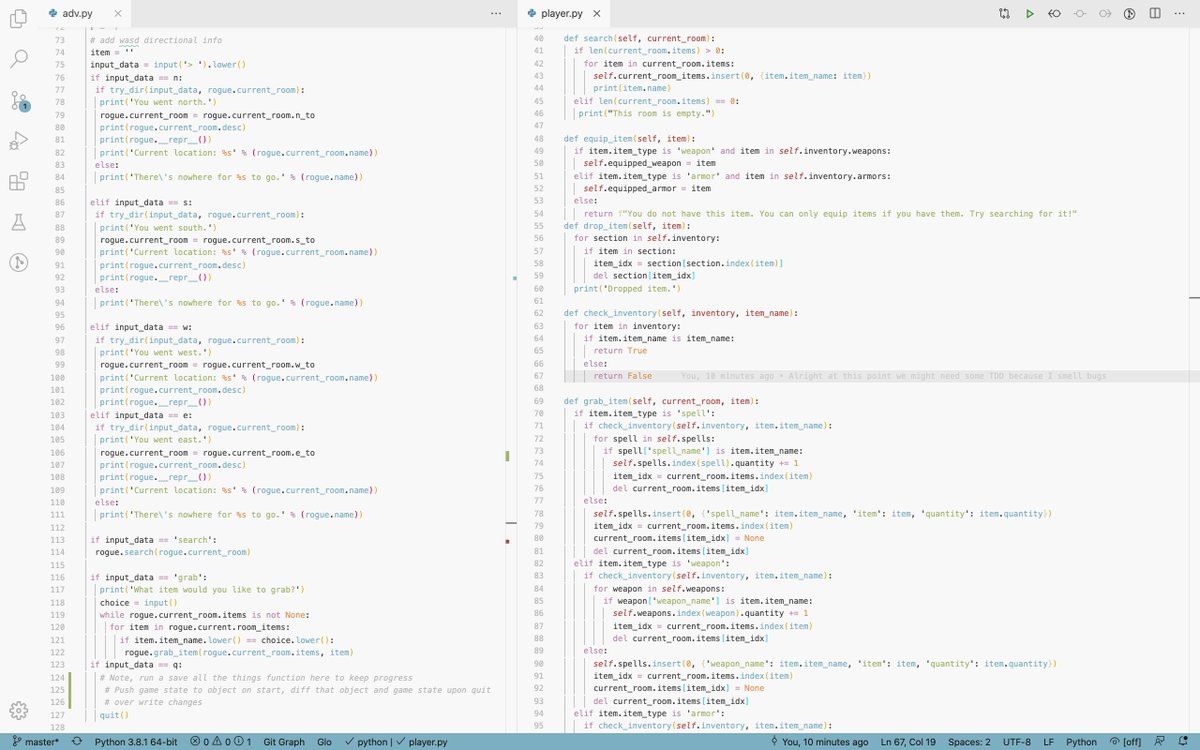Change file encoding UTF-8
The width and height of the screenshot is (1200, 750).
1015,742
